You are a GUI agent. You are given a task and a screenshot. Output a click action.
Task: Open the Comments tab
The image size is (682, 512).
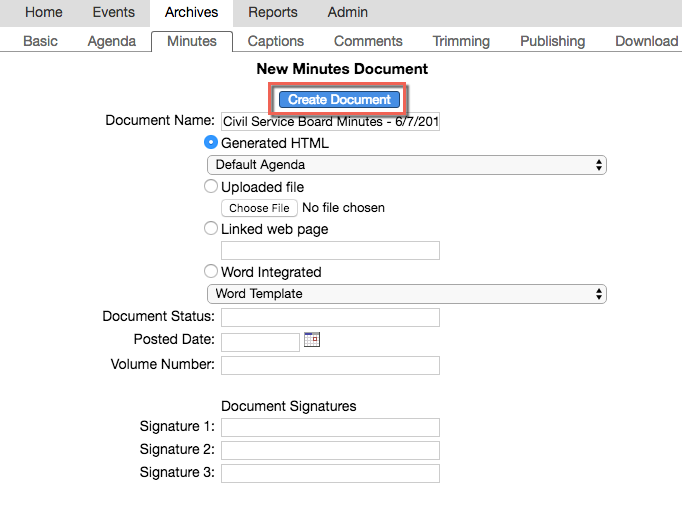[x=368, y=41]
